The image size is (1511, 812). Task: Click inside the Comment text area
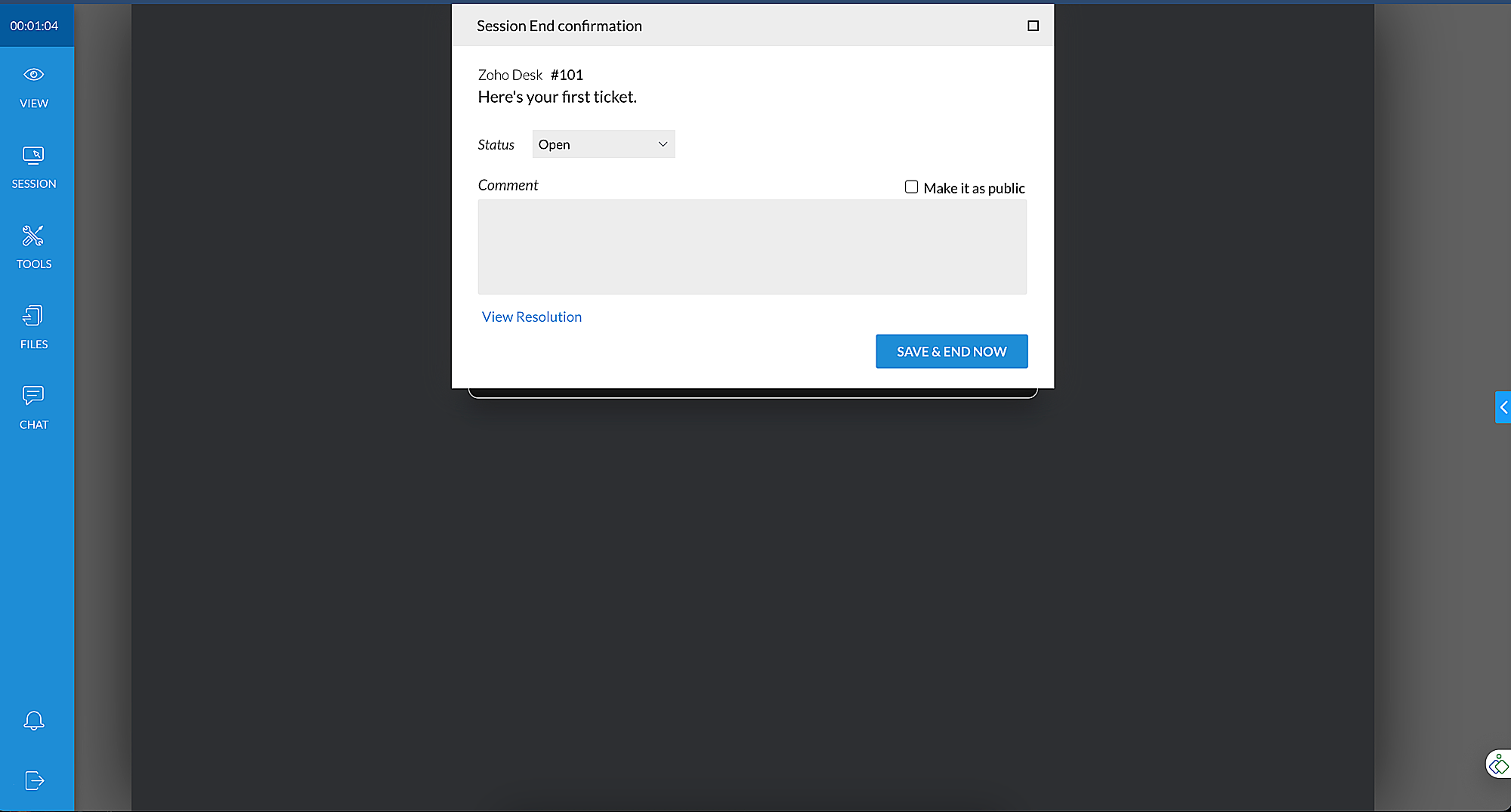[752, 247]
